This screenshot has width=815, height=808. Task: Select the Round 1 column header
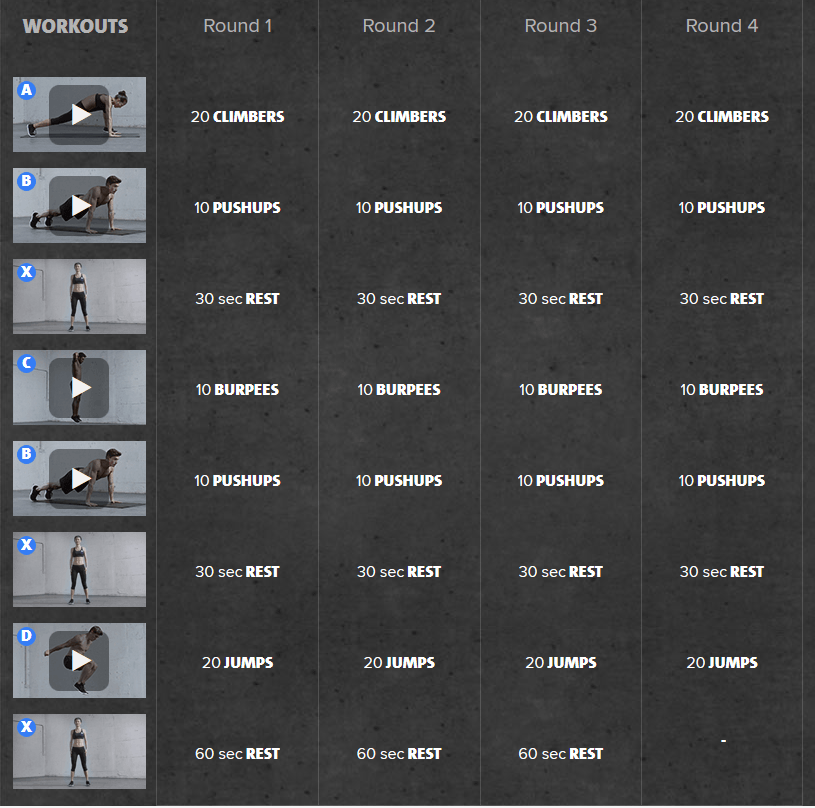(x=238, y=26)
